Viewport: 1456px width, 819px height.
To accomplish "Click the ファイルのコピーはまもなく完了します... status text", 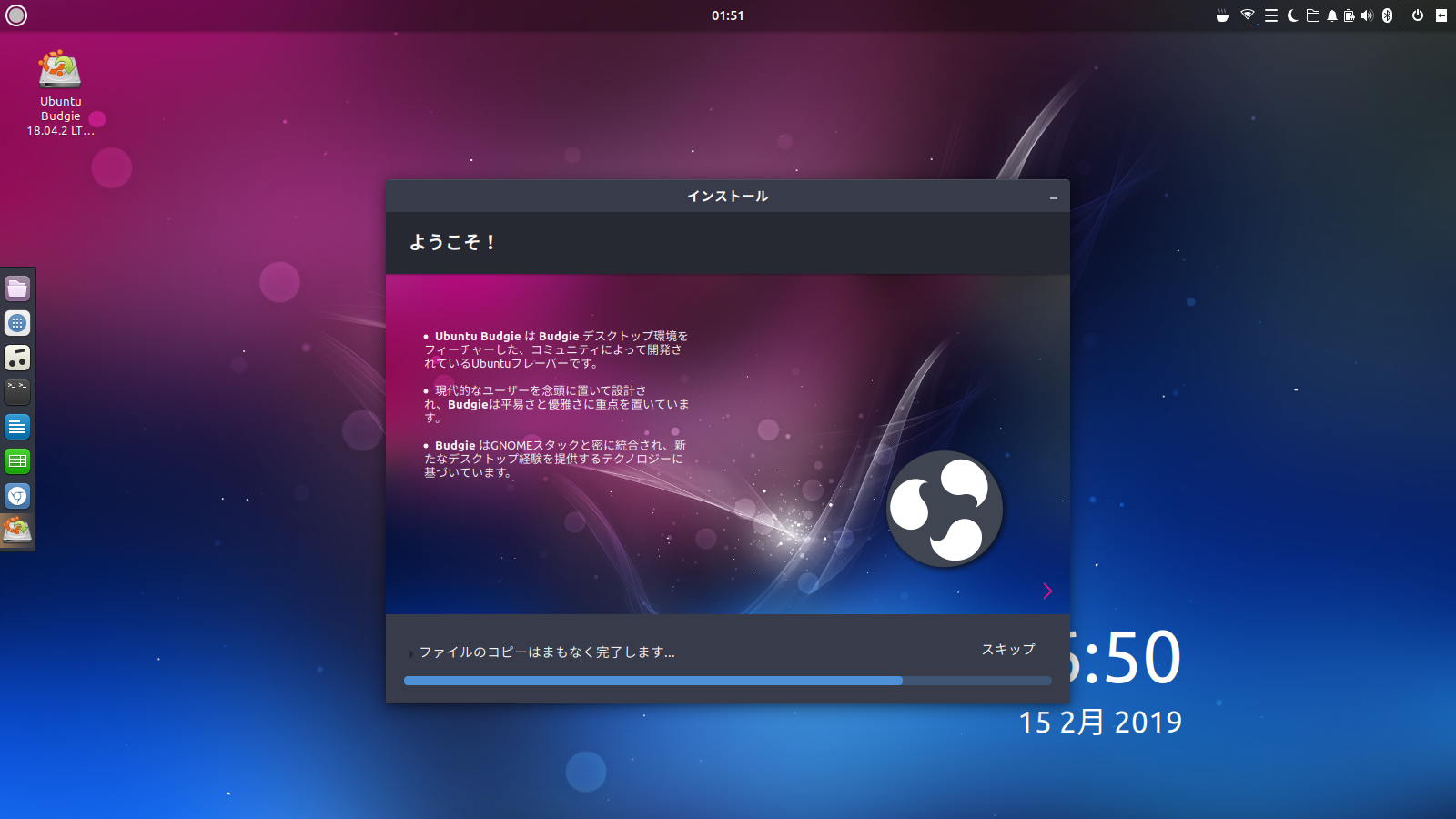I will [x=547, y=652].
